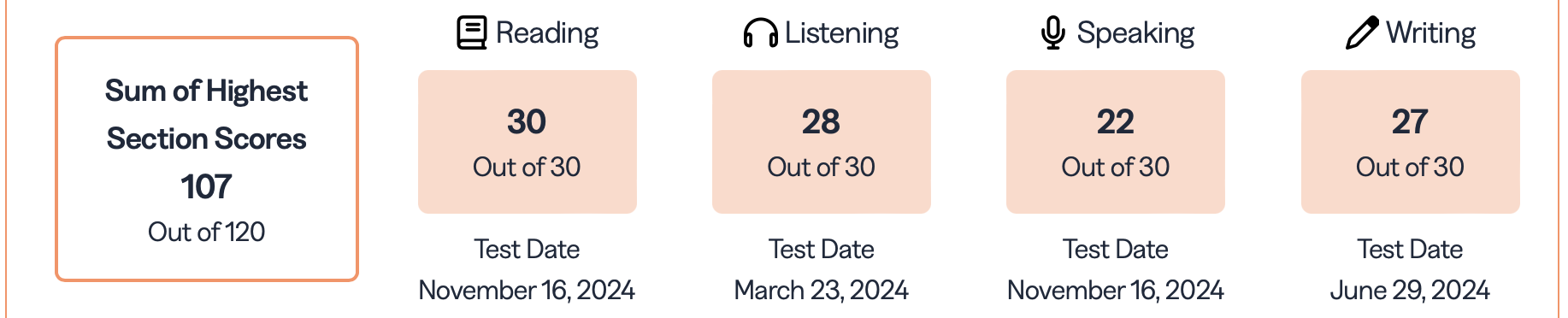1568x318 pixels.
Task: Click the Listening test date March 23, 2024
Action: [821, 290]
